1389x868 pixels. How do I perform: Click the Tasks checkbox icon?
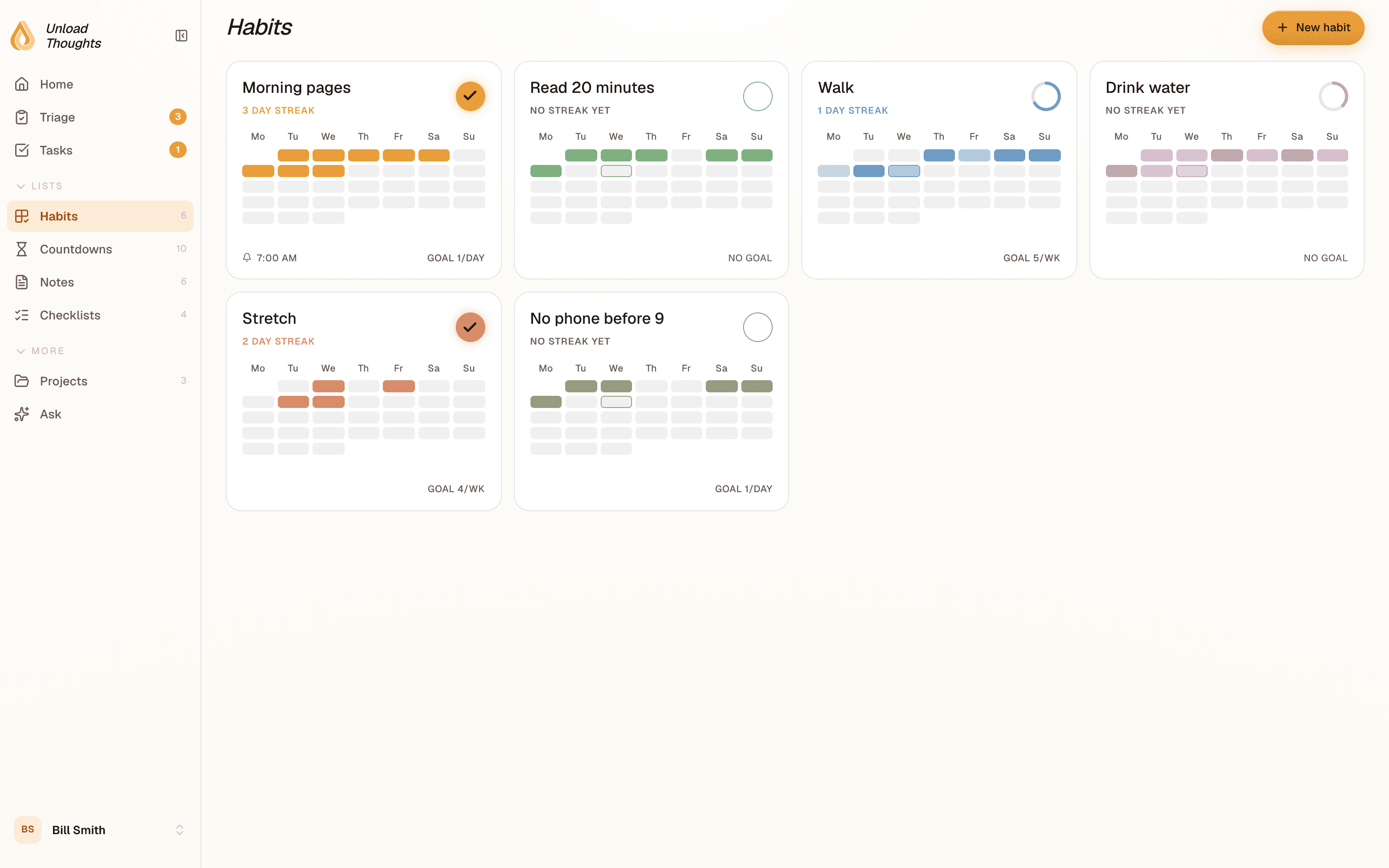[22, 151]
